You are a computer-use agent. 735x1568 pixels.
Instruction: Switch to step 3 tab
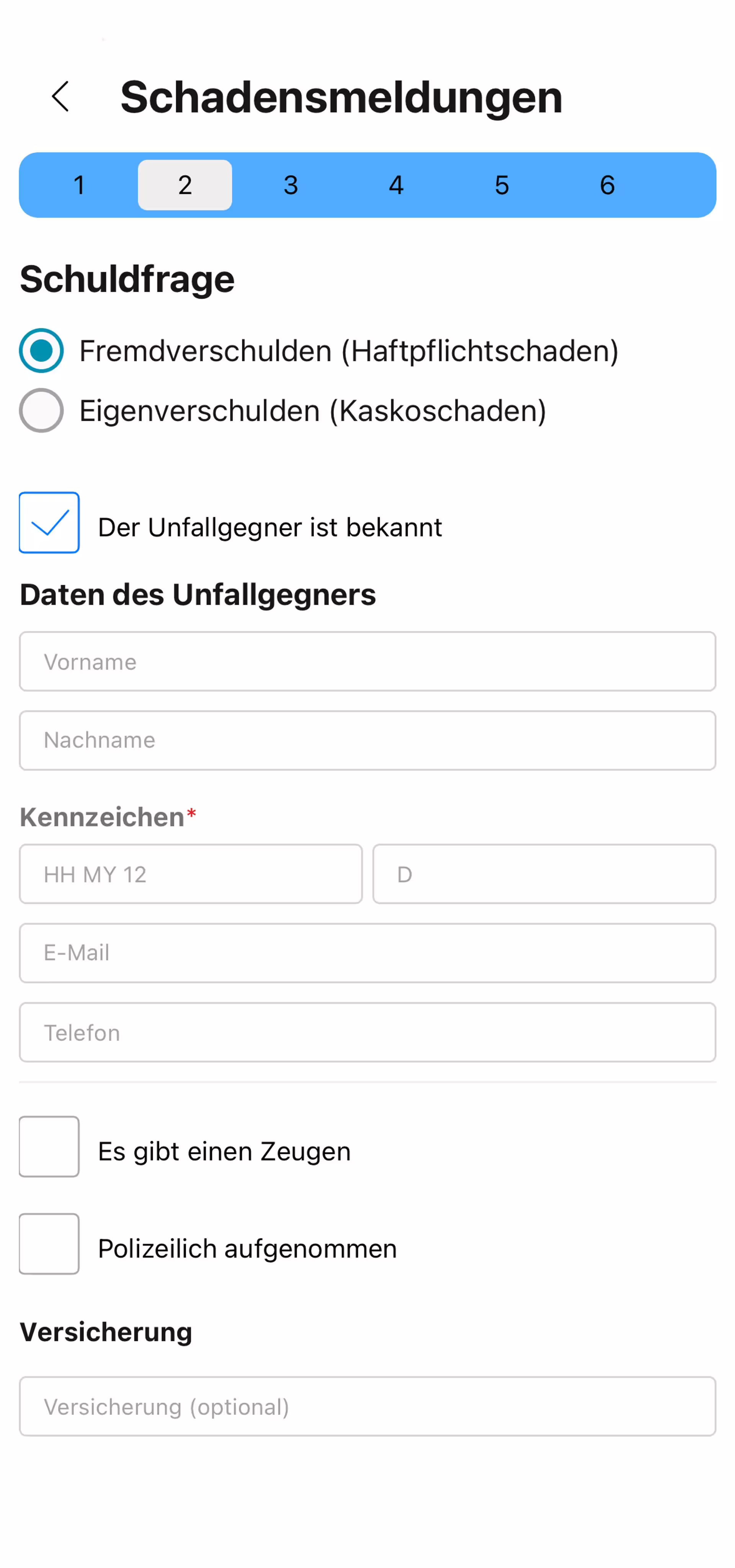coord(291,185)
